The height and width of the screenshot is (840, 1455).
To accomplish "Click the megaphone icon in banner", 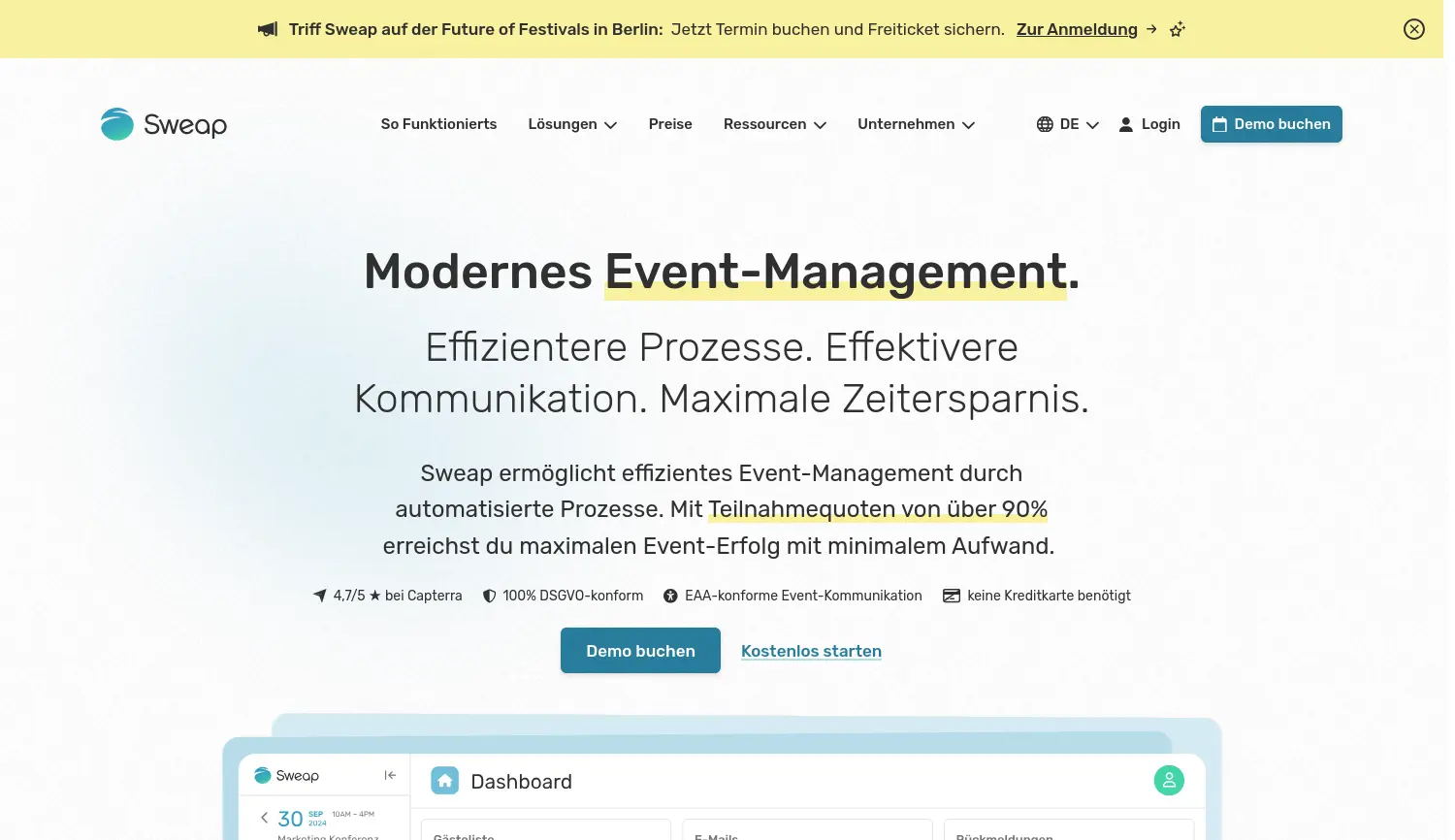I will [x=268, y=29].
